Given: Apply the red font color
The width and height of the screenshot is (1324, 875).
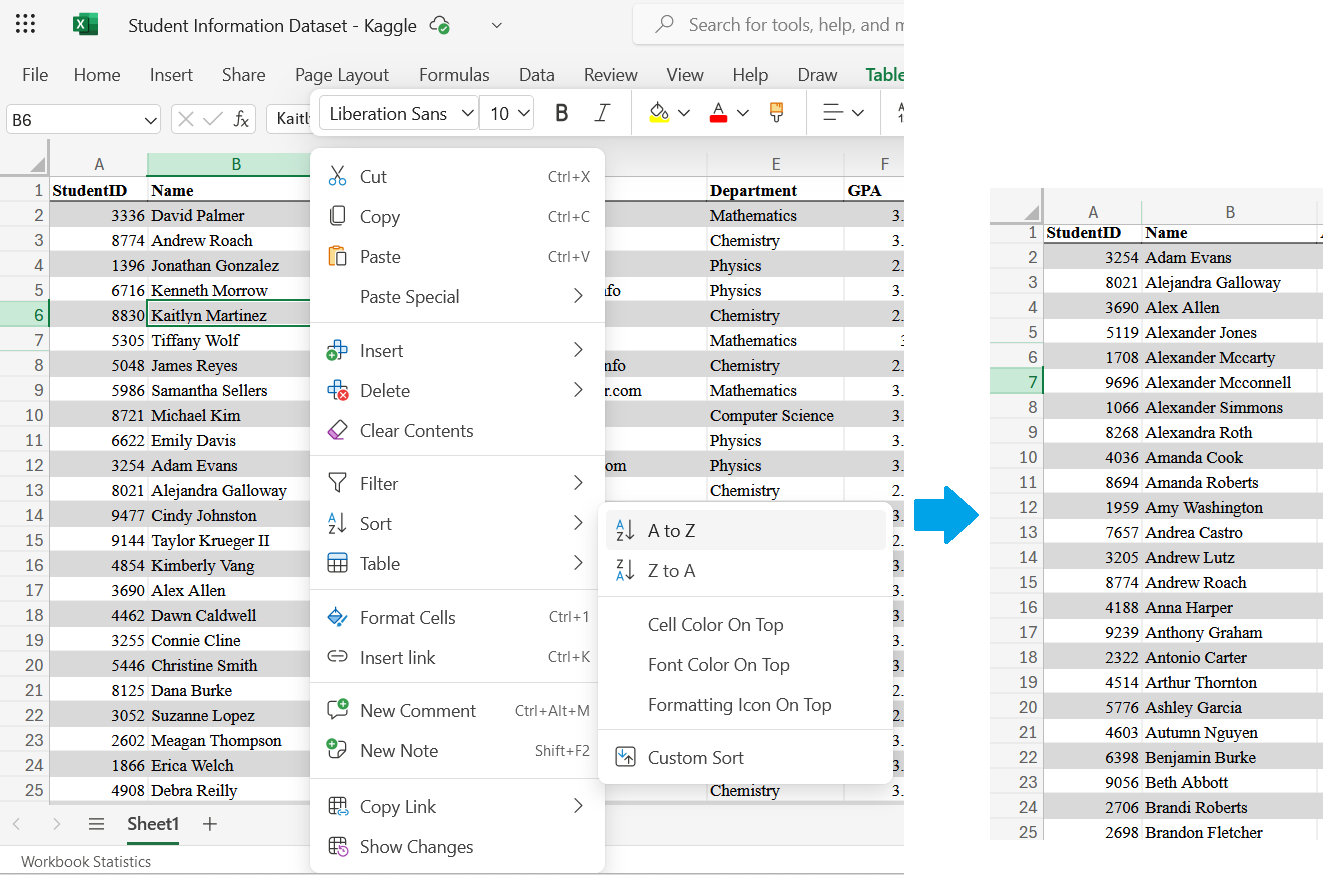Looking at the screenshot, I should click(x=718, y=113).
